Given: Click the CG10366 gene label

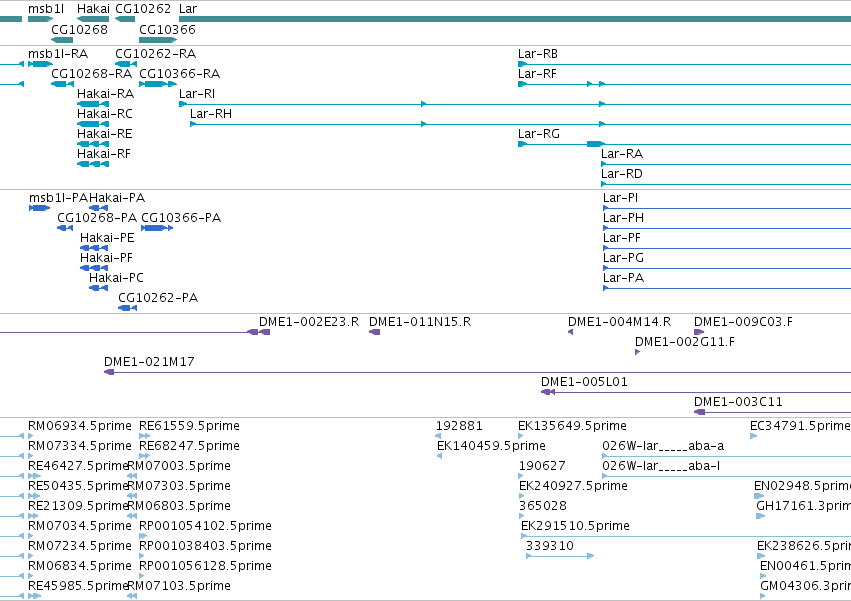Looking at the screenshot, I should pos(167,29).
